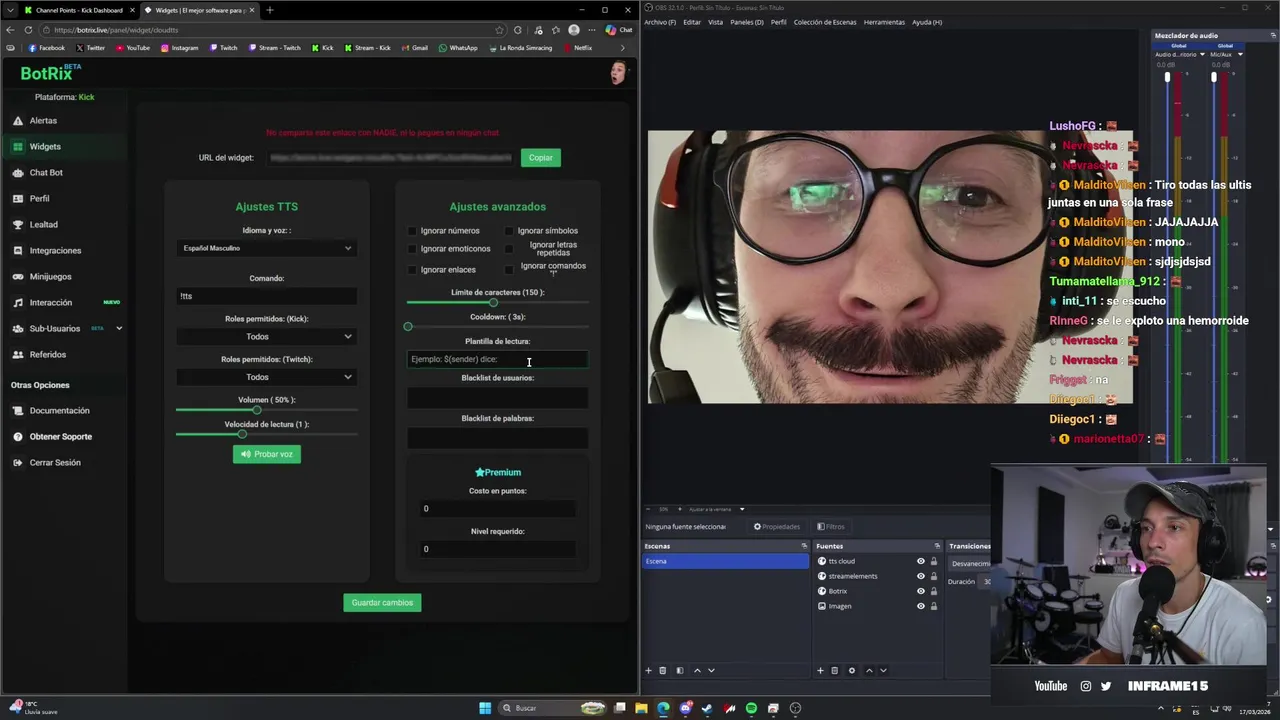Open Windows Start menu
This screenshot has height=720, width=1280.
[x=485, y=708]
